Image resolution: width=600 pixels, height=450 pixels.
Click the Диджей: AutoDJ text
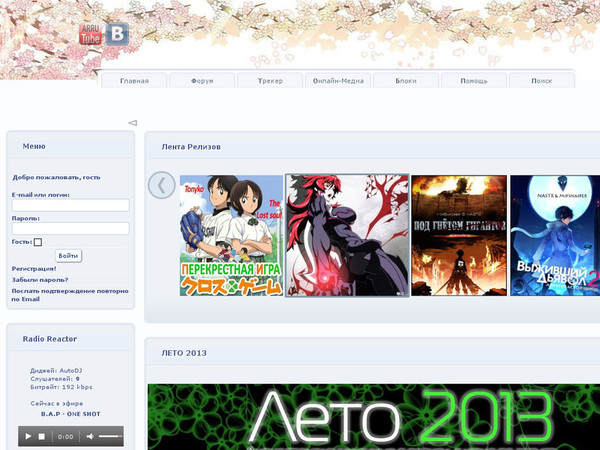(56, 370)
